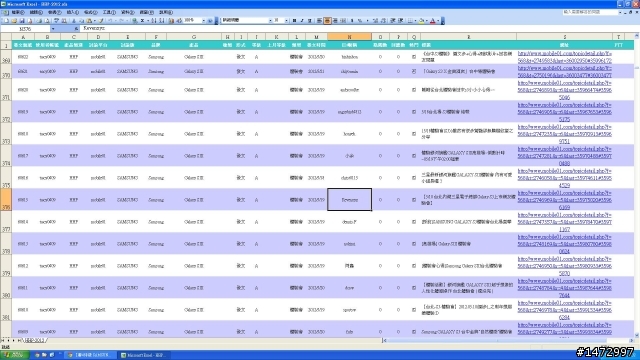Click the New workbook icon

[6, 21]
